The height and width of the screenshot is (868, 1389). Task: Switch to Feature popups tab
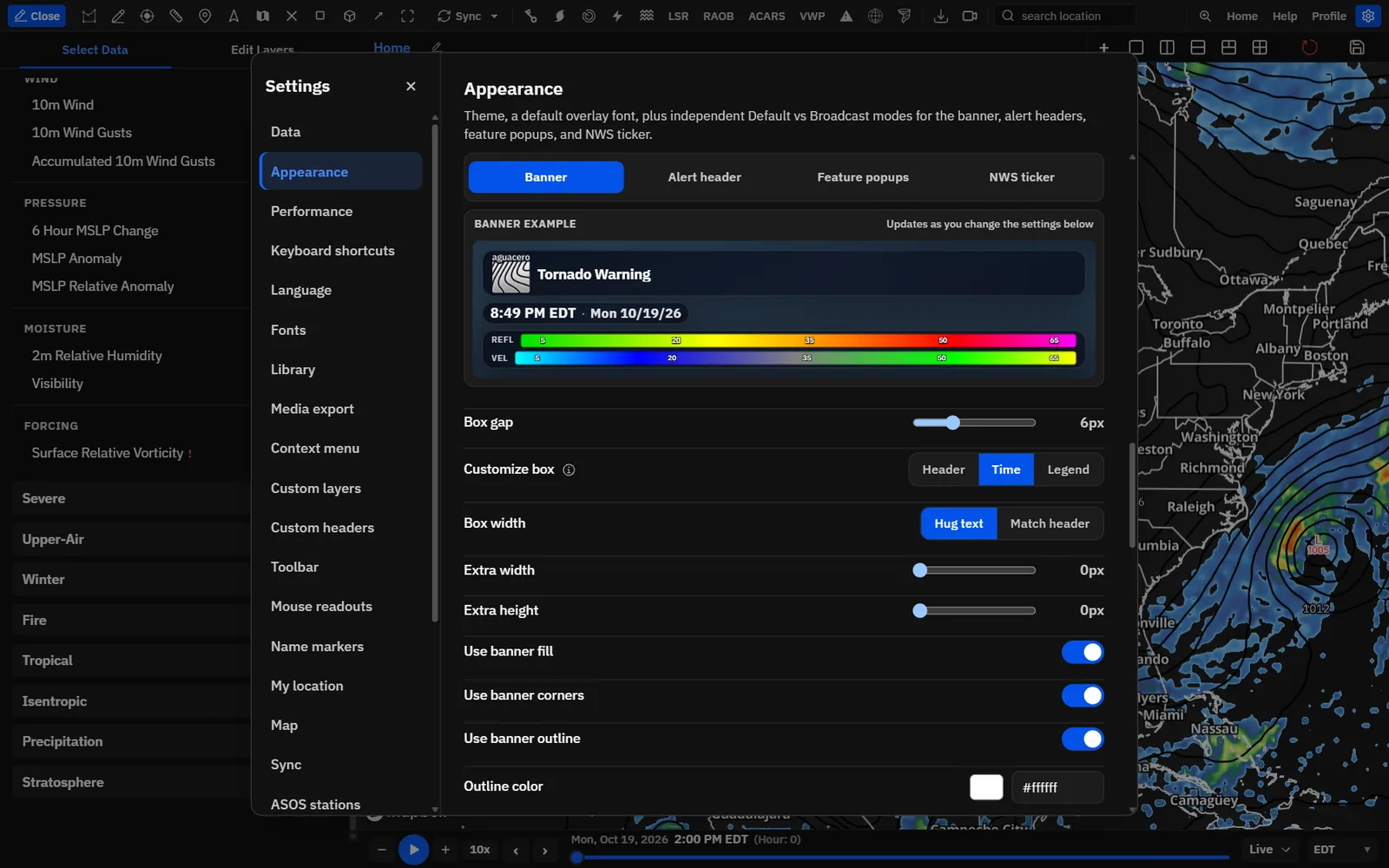click(863, 177)
